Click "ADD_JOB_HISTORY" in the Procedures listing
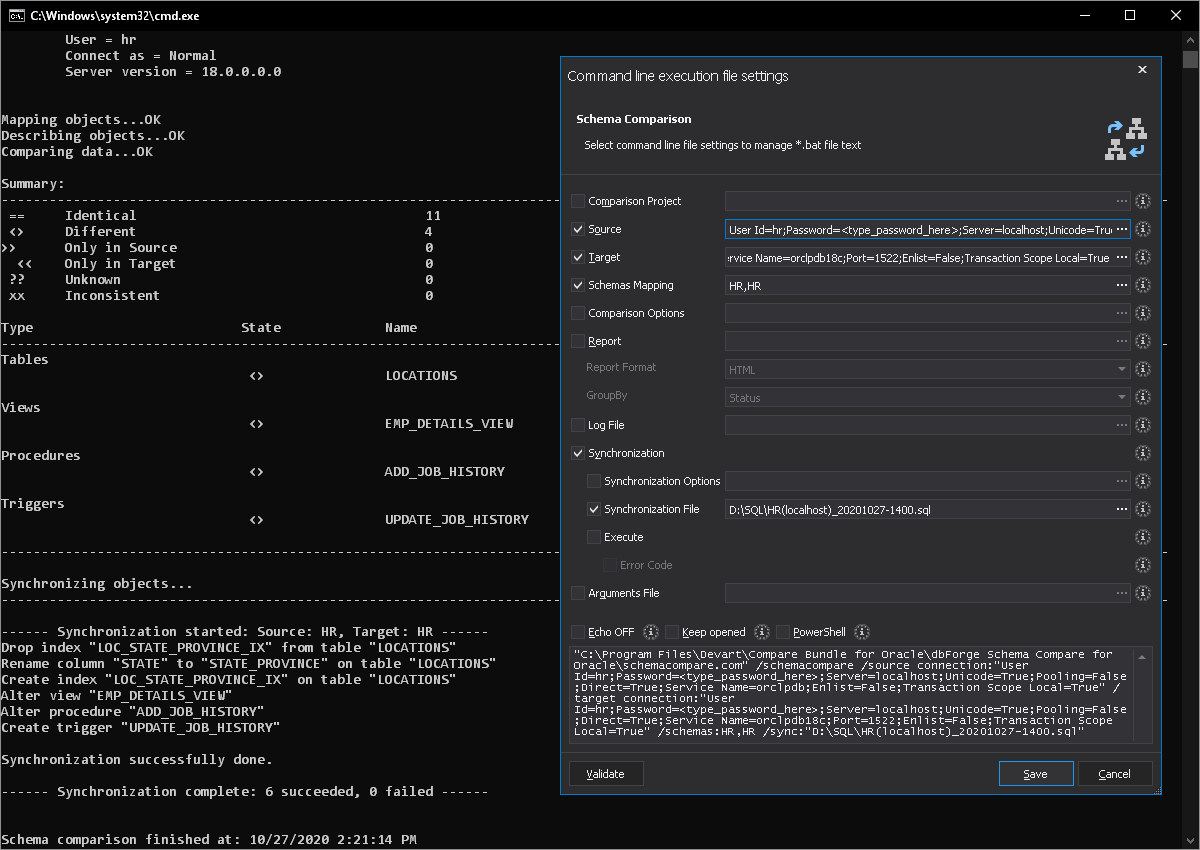 point(445,472)
